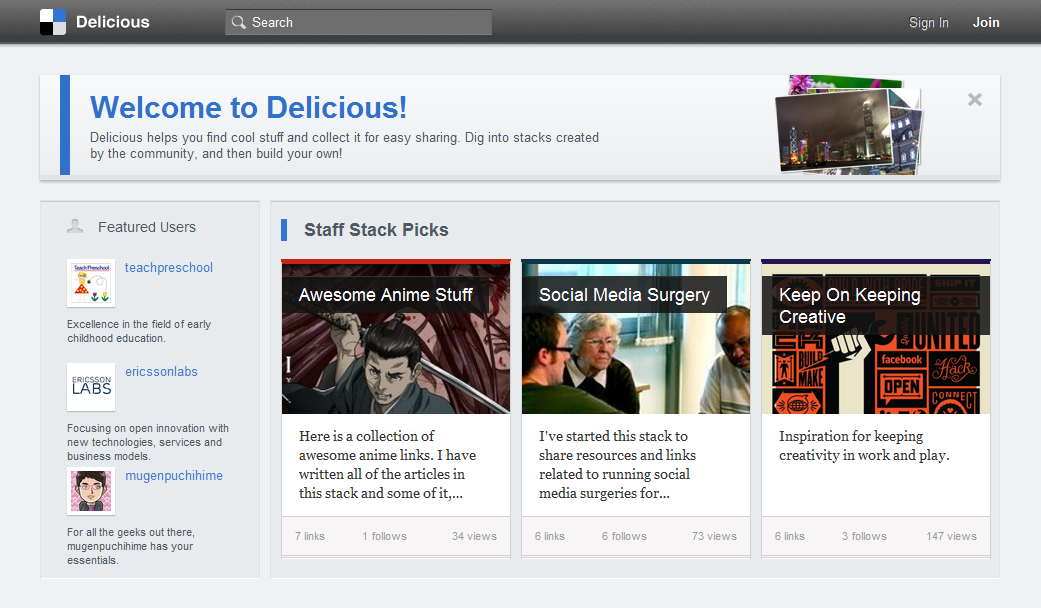Open teachpreschool's avatar image
This screenshot has height=608, width=1041.
[91, 283]
